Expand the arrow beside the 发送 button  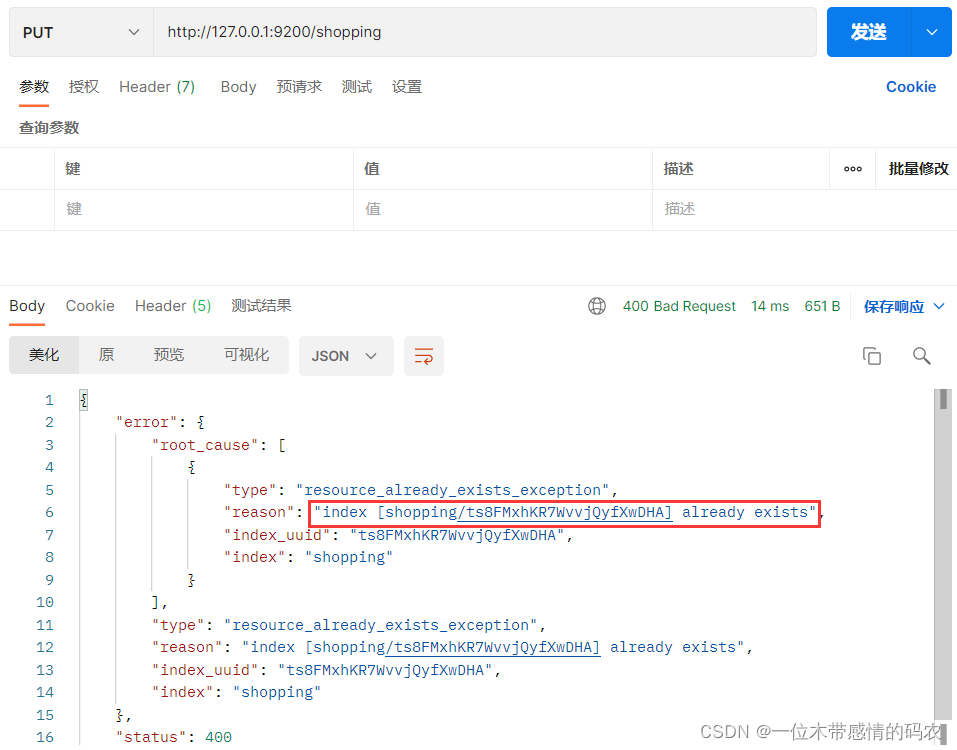(x=932, y=32)
